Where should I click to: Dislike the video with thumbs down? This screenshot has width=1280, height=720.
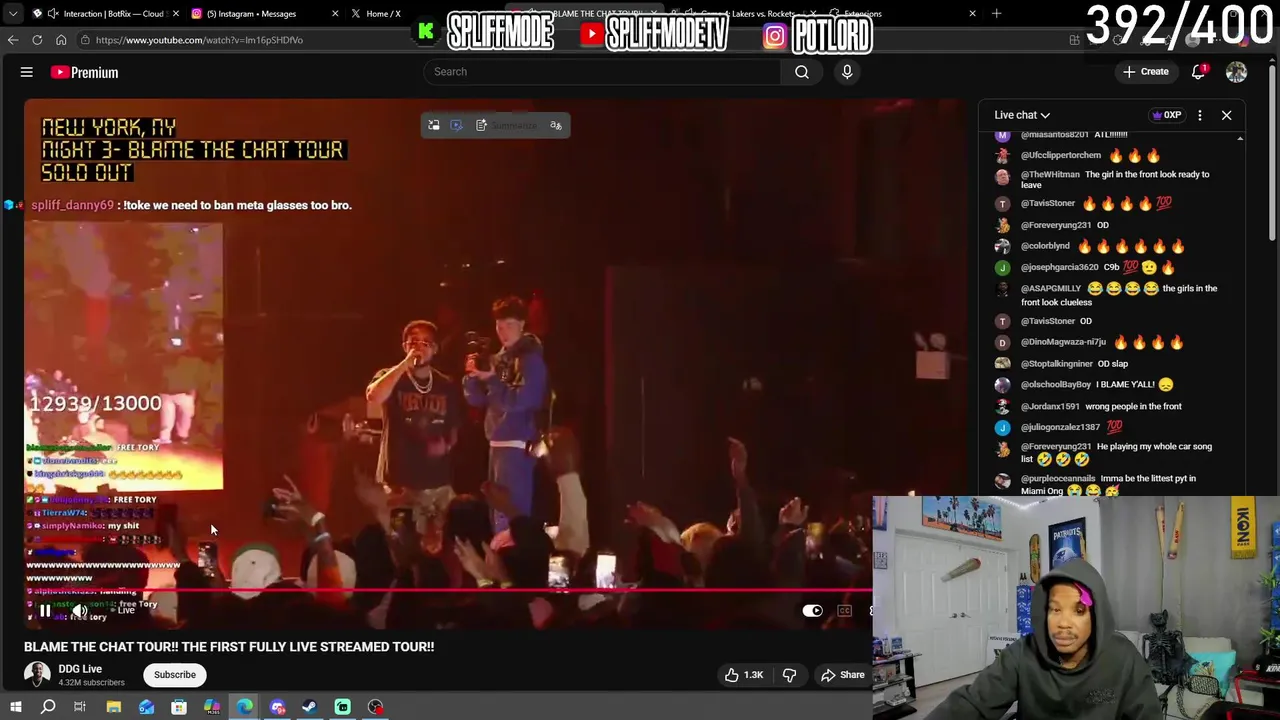pyautogui.click(x=790, y=675)
